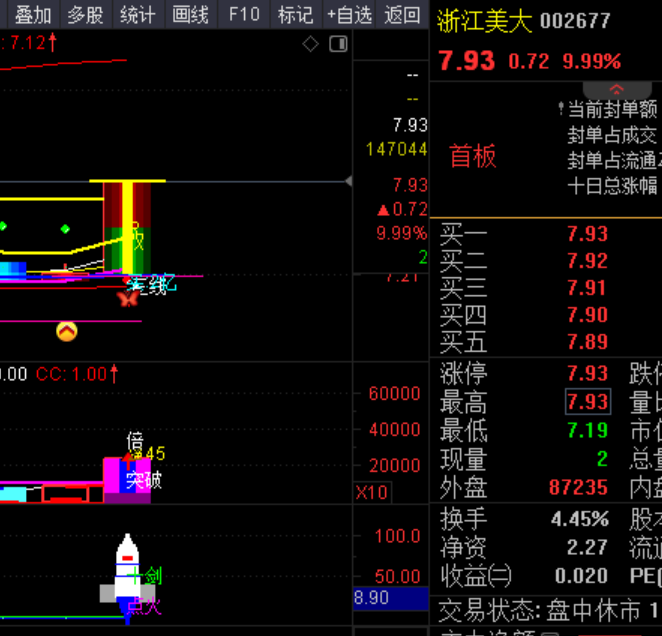Activate the 画线 draw line tool
Viewport: 662px width, 636px height.
(x=190, y=15)
